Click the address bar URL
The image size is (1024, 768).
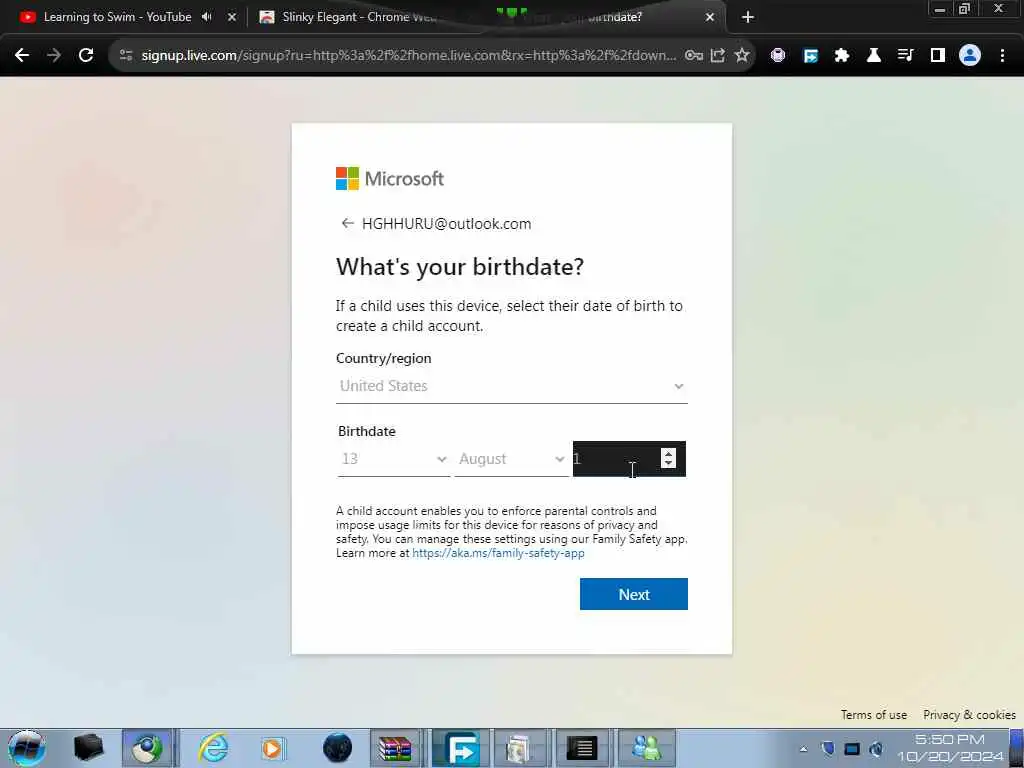coord(409,56)
